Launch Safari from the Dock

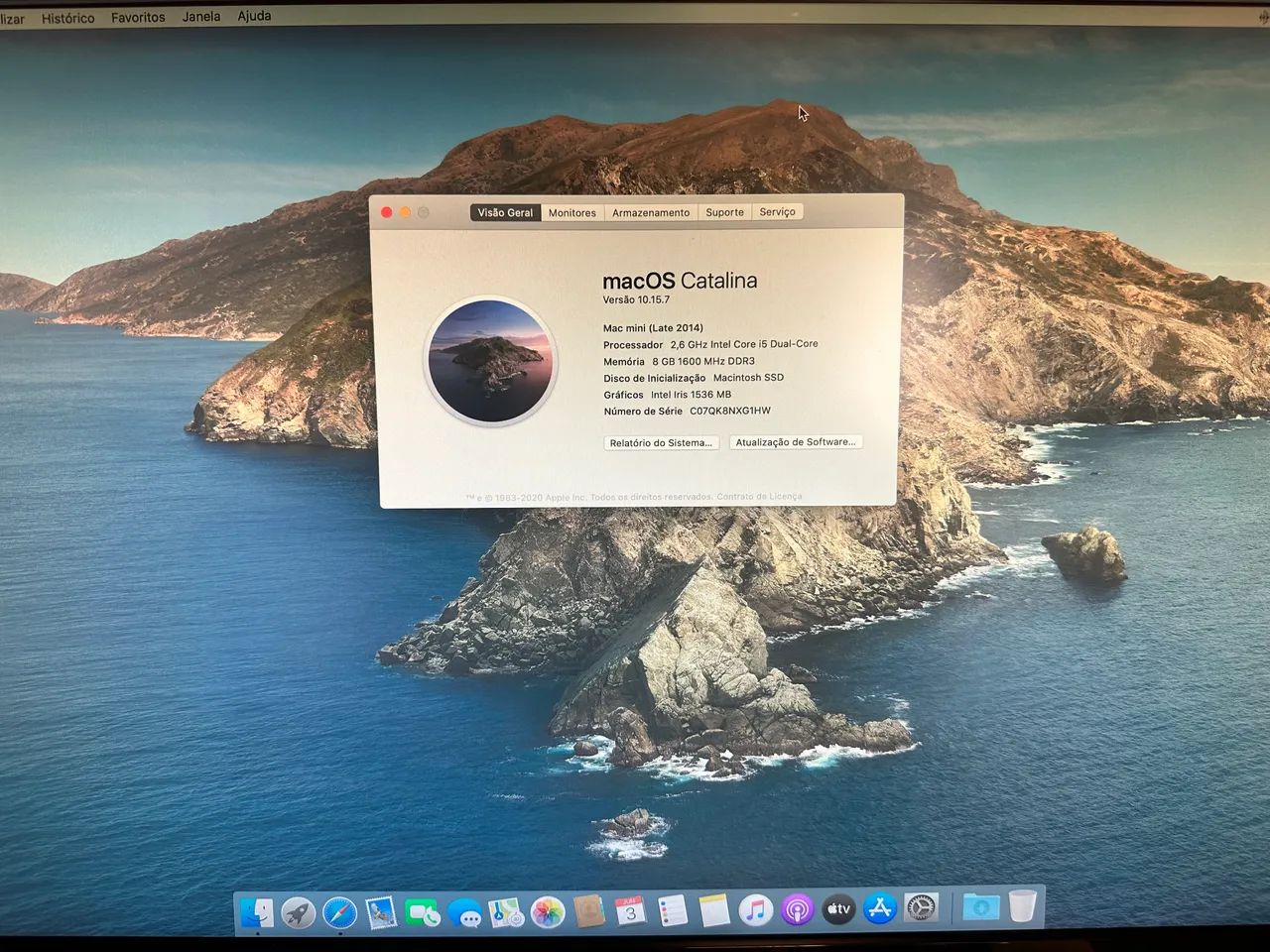pyautogui.click(x=339, y=910)
